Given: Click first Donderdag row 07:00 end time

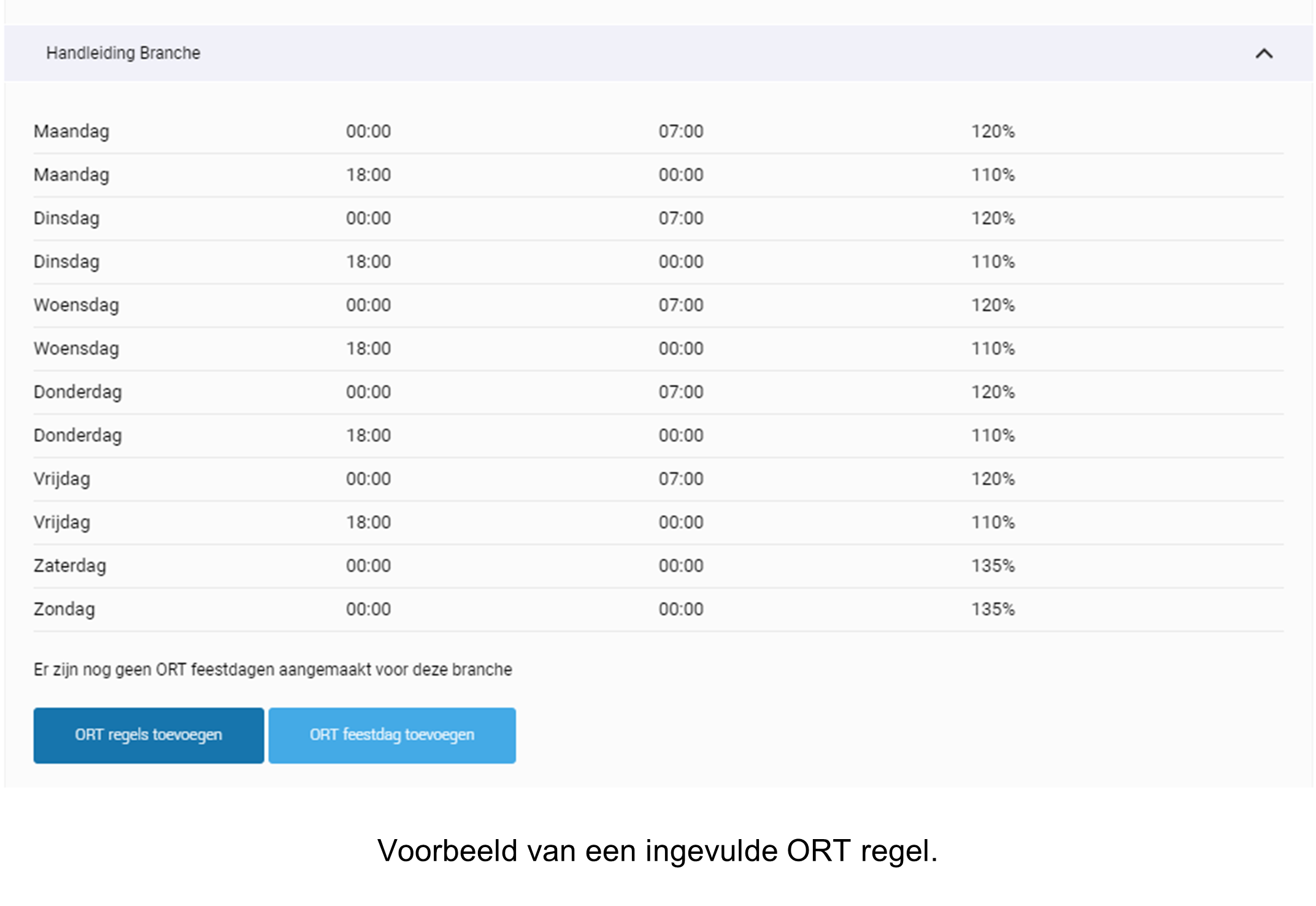Looking at the screenshot, I should pos(680,392).
